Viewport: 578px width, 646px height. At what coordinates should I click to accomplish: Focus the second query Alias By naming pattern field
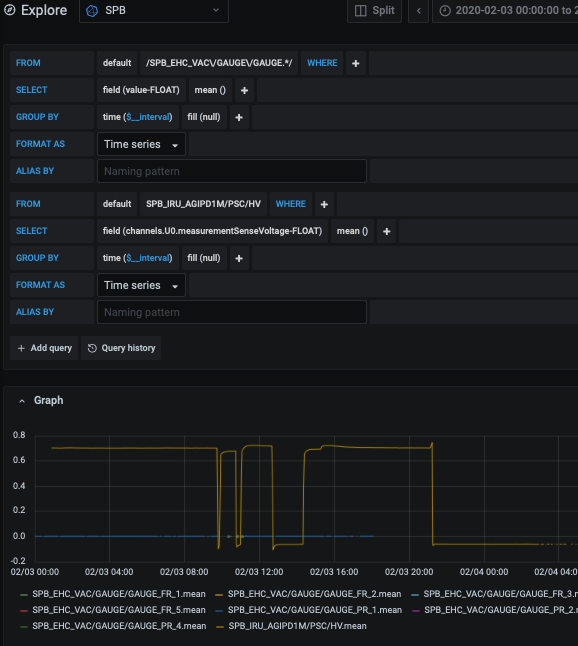point(232,312)
